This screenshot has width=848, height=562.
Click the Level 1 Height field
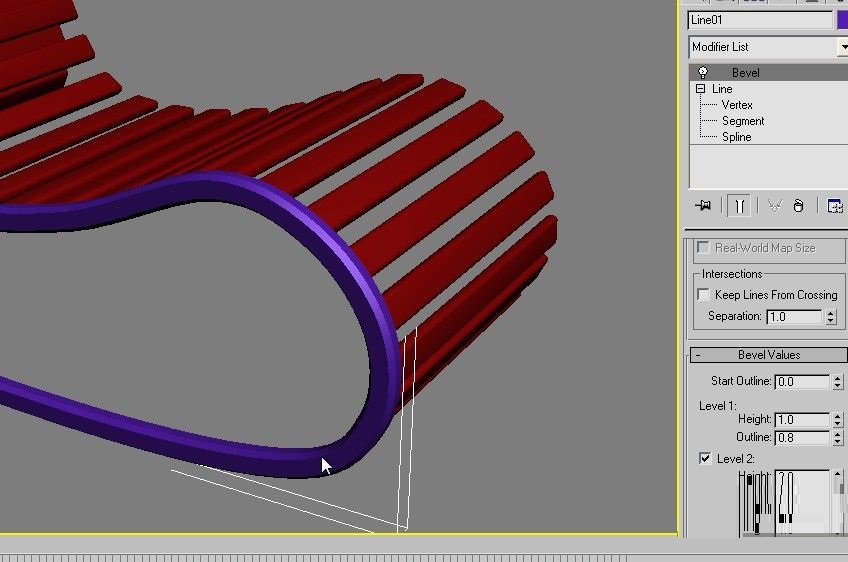point(801,420)
